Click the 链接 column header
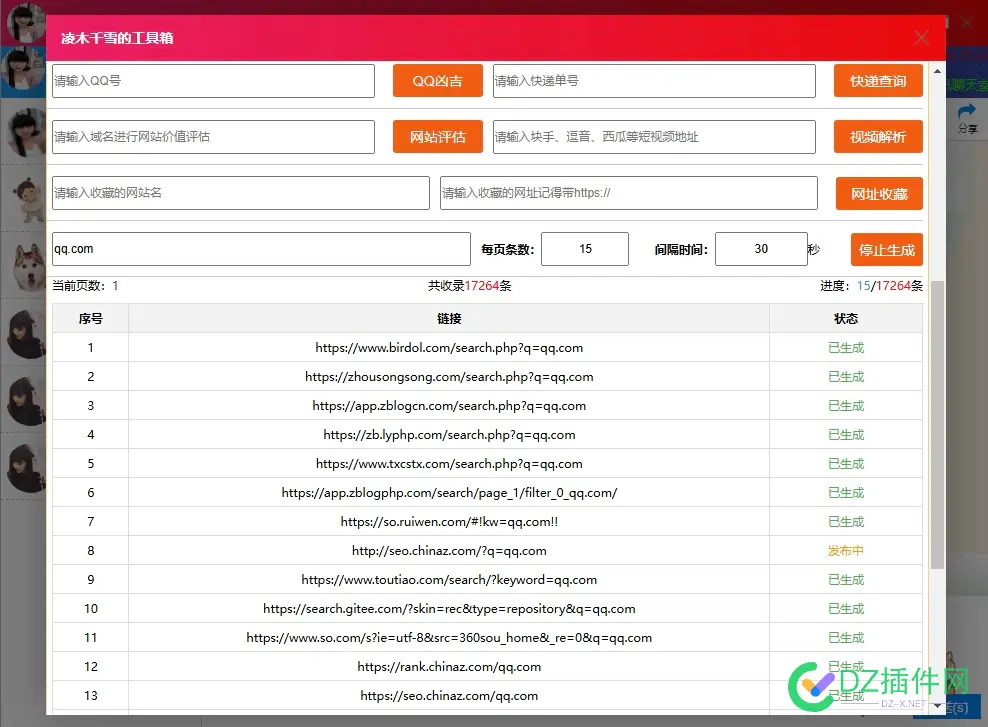The height and width of the screenshot is (727, 988). tap(449, 319)
